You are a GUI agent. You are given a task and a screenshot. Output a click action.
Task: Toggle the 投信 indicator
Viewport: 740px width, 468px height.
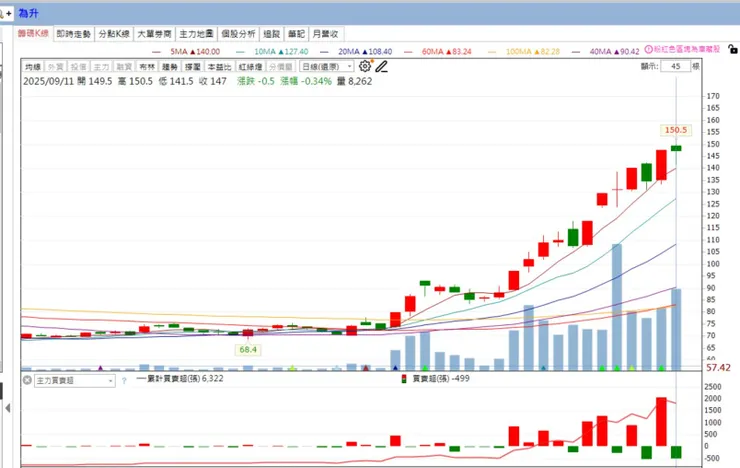point(78,67)
